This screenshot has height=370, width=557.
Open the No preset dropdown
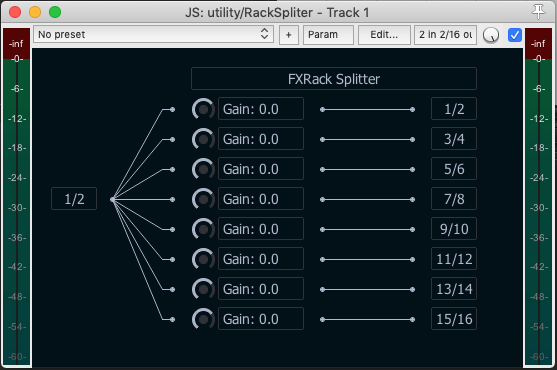coord(153,34)
